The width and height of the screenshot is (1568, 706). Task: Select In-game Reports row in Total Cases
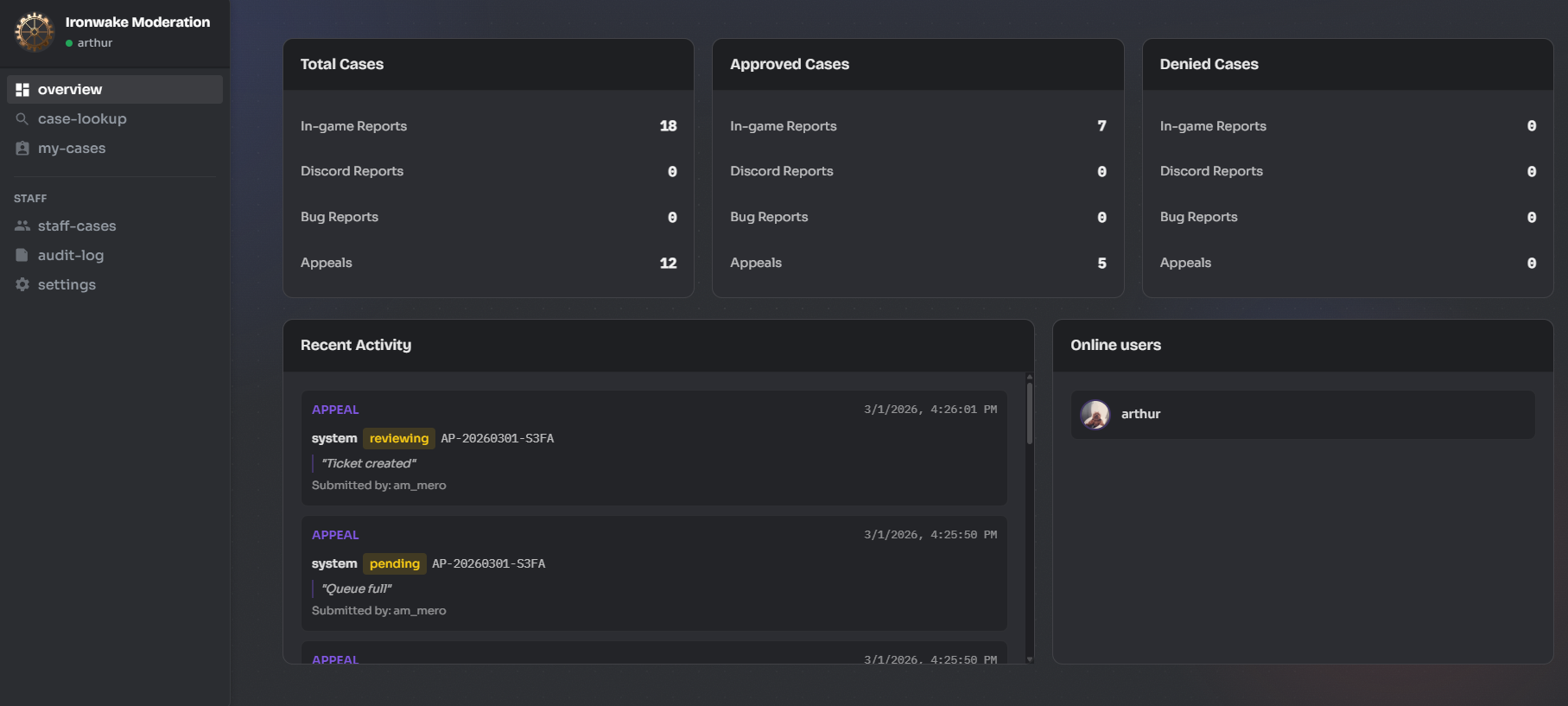click(488, 126)
